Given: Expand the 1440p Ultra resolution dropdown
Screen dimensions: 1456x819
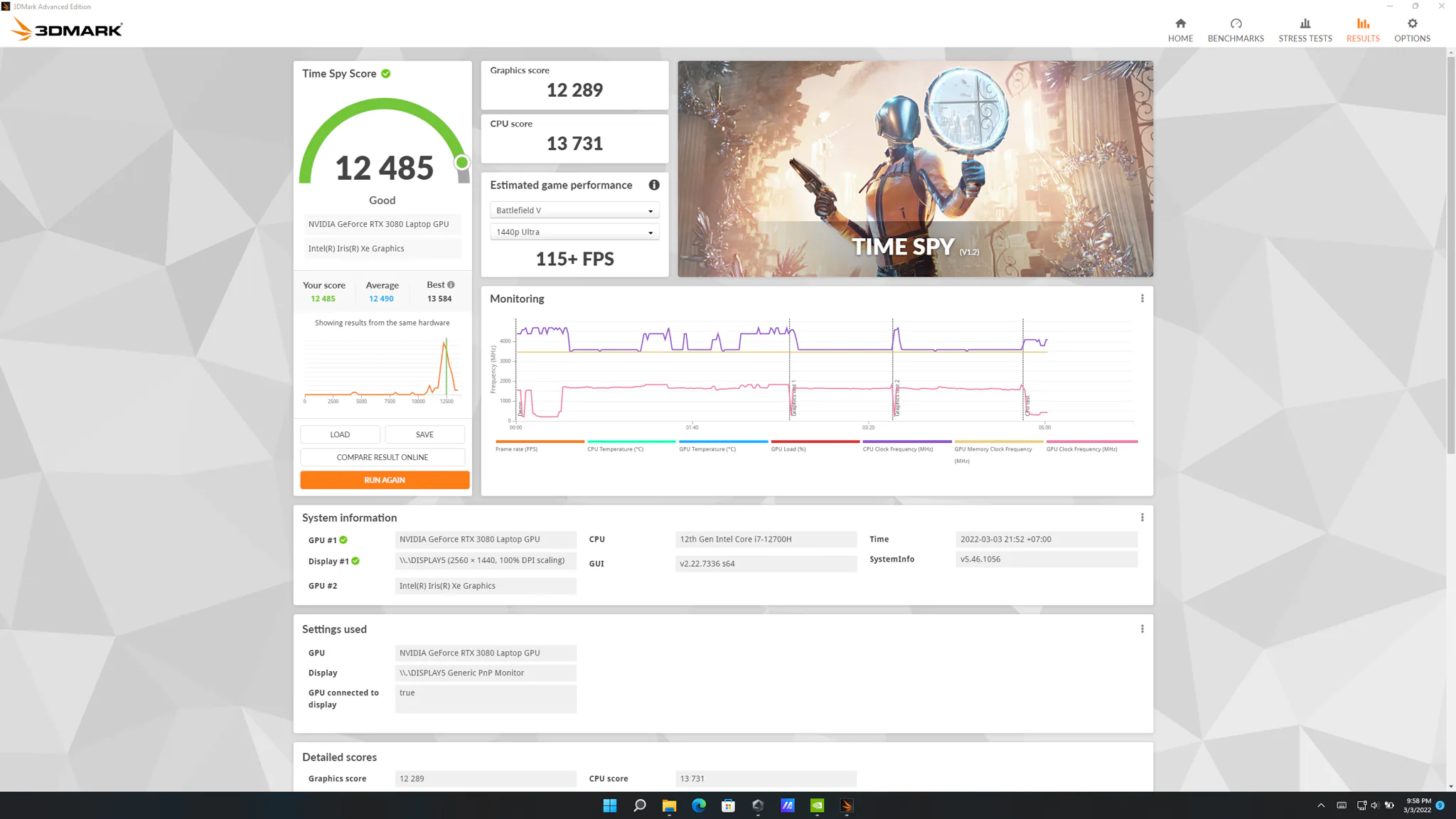Looking at the screenshot, I should pos(574,232).
